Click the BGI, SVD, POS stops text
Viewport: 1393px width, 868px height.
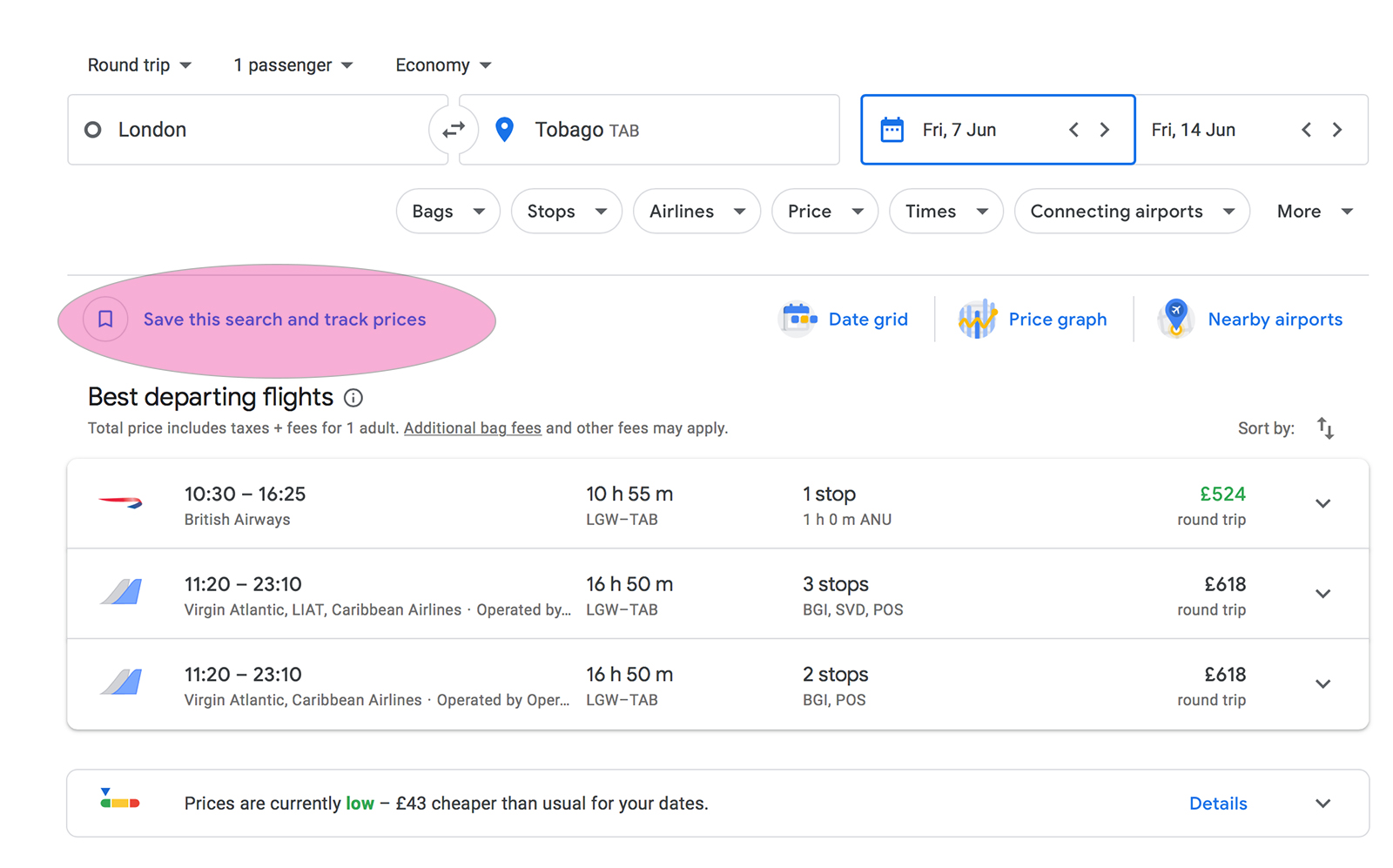coord(853,610)
